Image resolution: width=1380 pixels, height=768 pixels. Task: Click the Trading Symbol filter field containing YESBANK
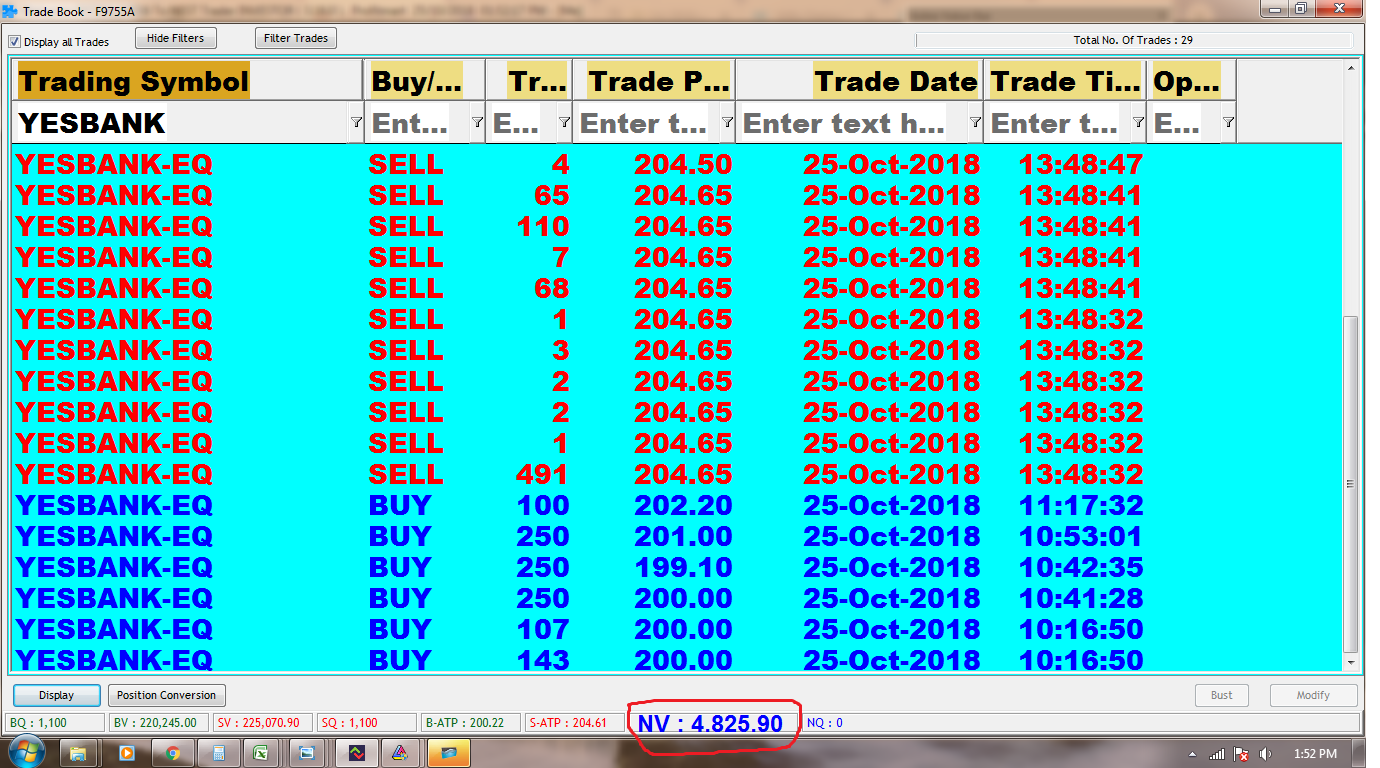click(x=182, y=123)
